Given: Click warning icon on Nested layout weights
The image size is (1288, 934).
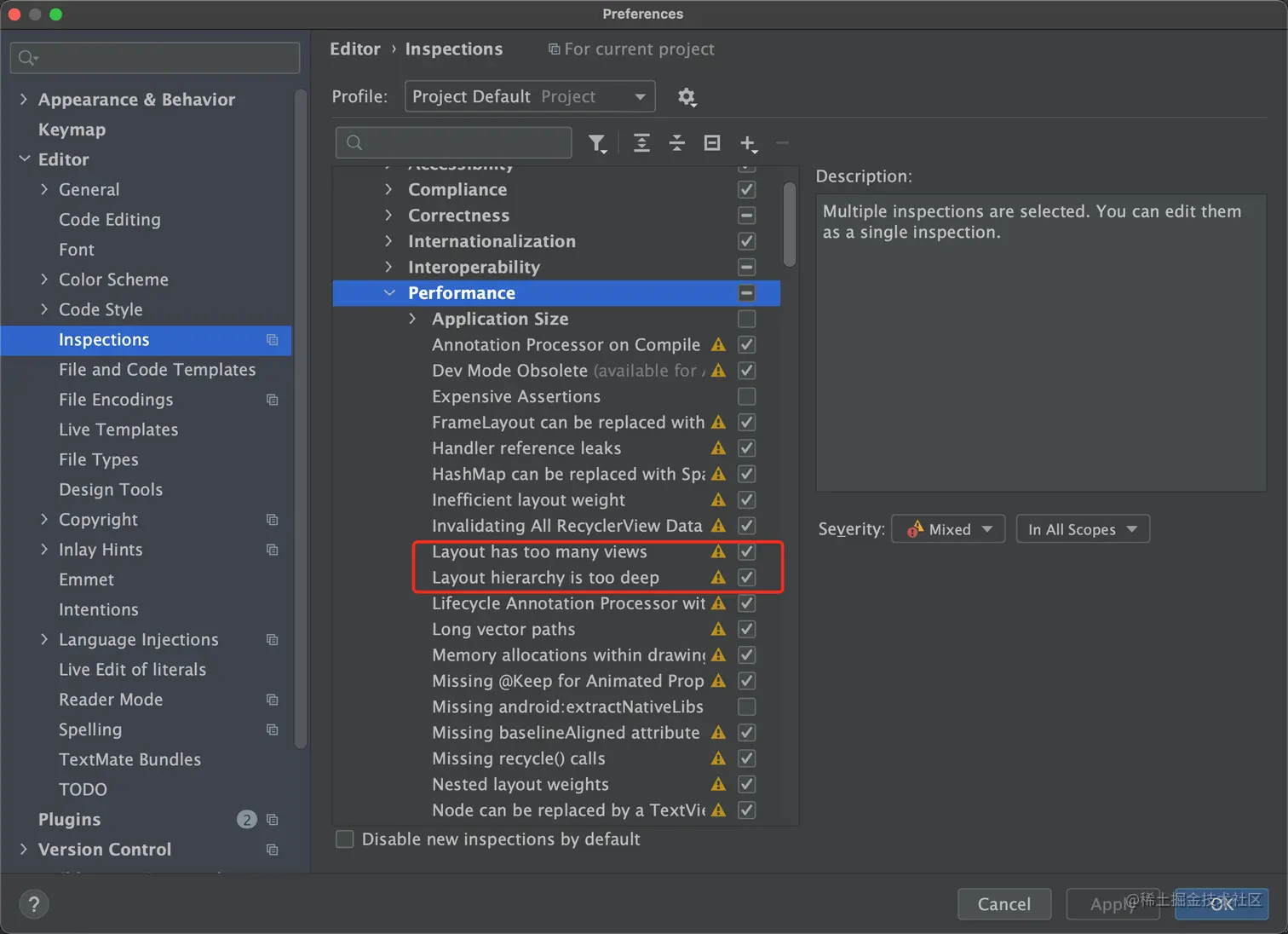Looking at the screenshot, I should point(719,784).
